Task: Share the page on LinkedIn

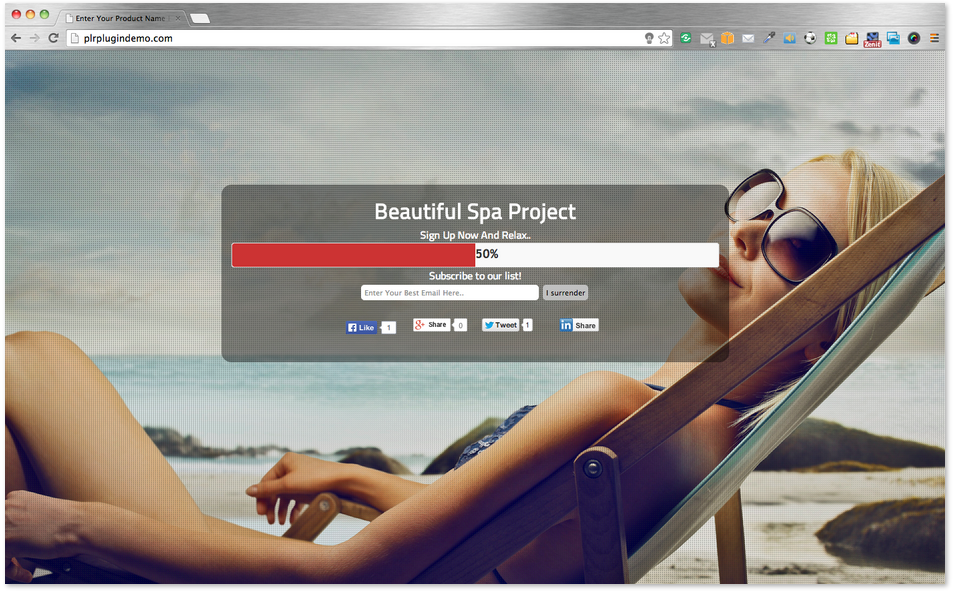Action: (579, 325)
